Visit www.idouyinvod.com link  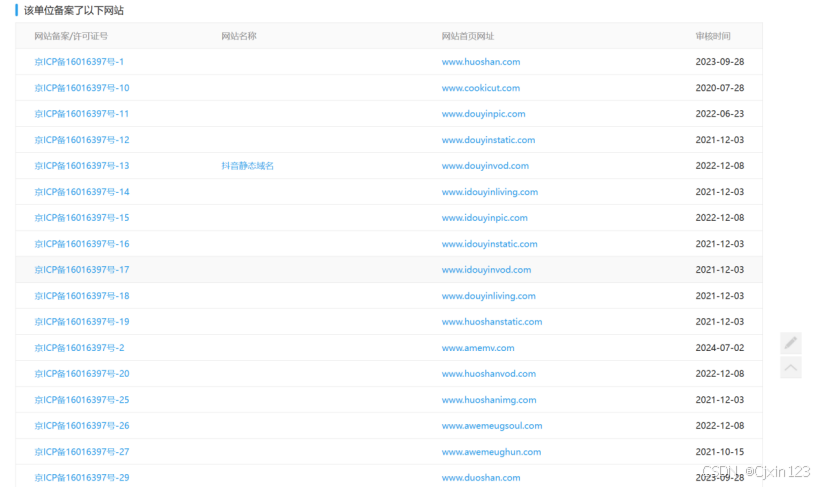coord(486,269)
